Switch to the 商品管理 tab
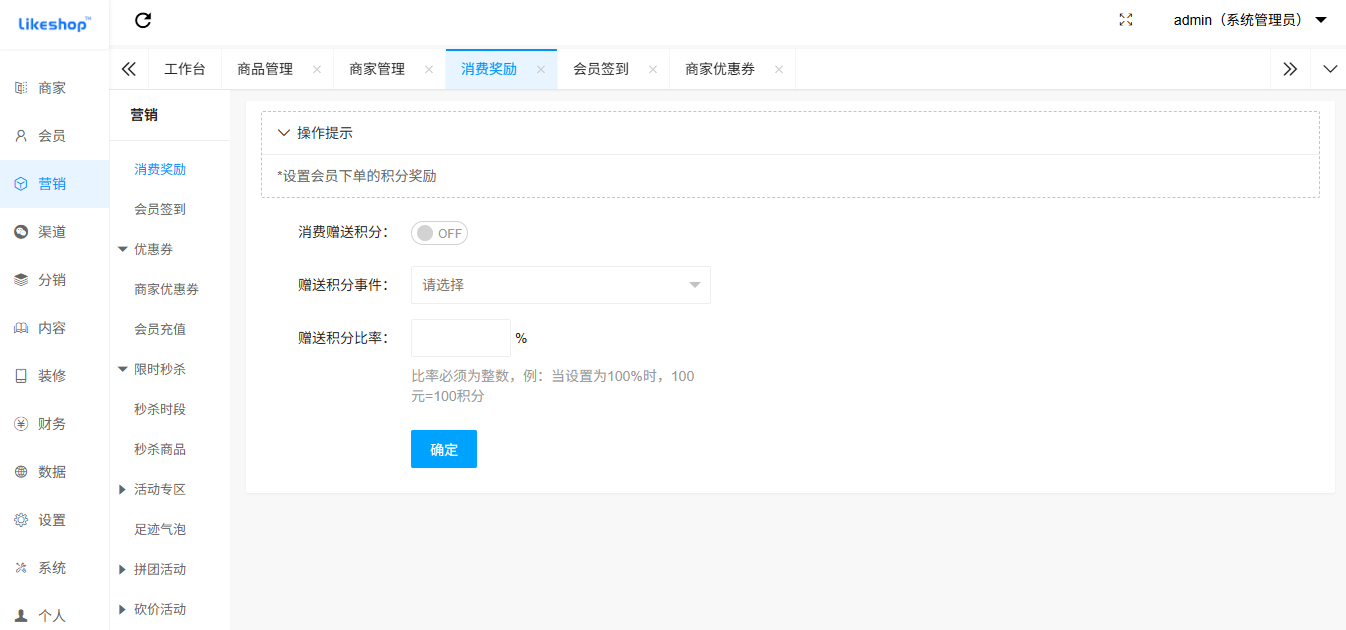Viewport: 1346px width, 630px height. [265, 69]
